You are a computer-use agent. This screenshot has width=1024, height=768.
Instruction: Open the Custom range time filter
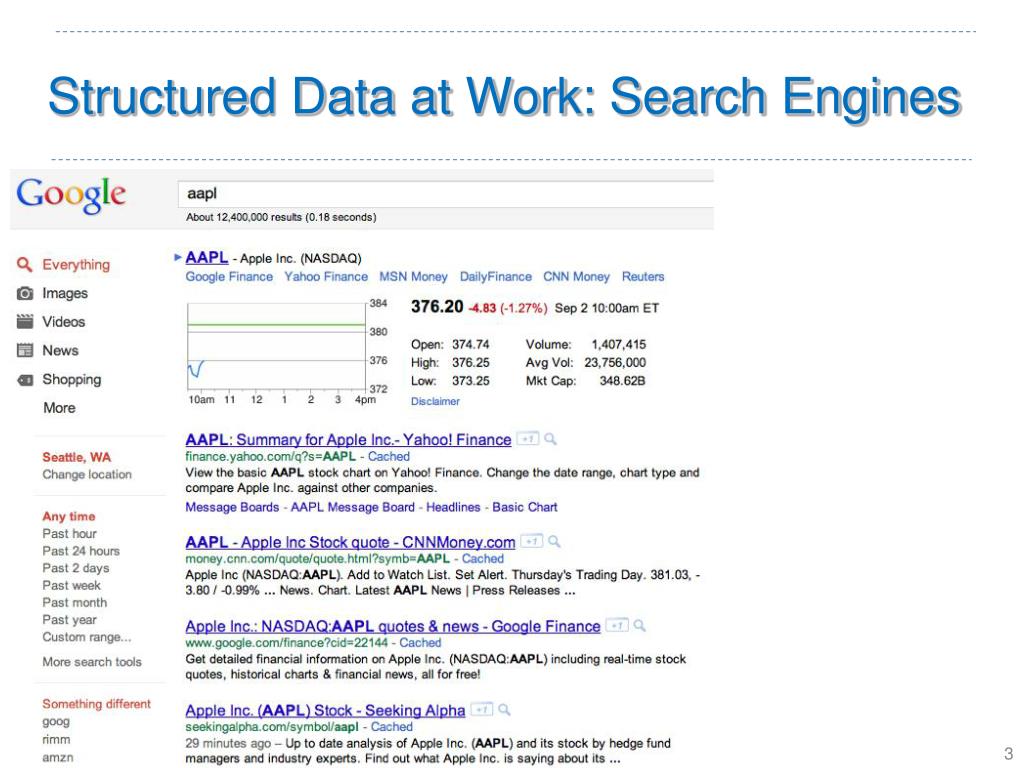point(87,637)
